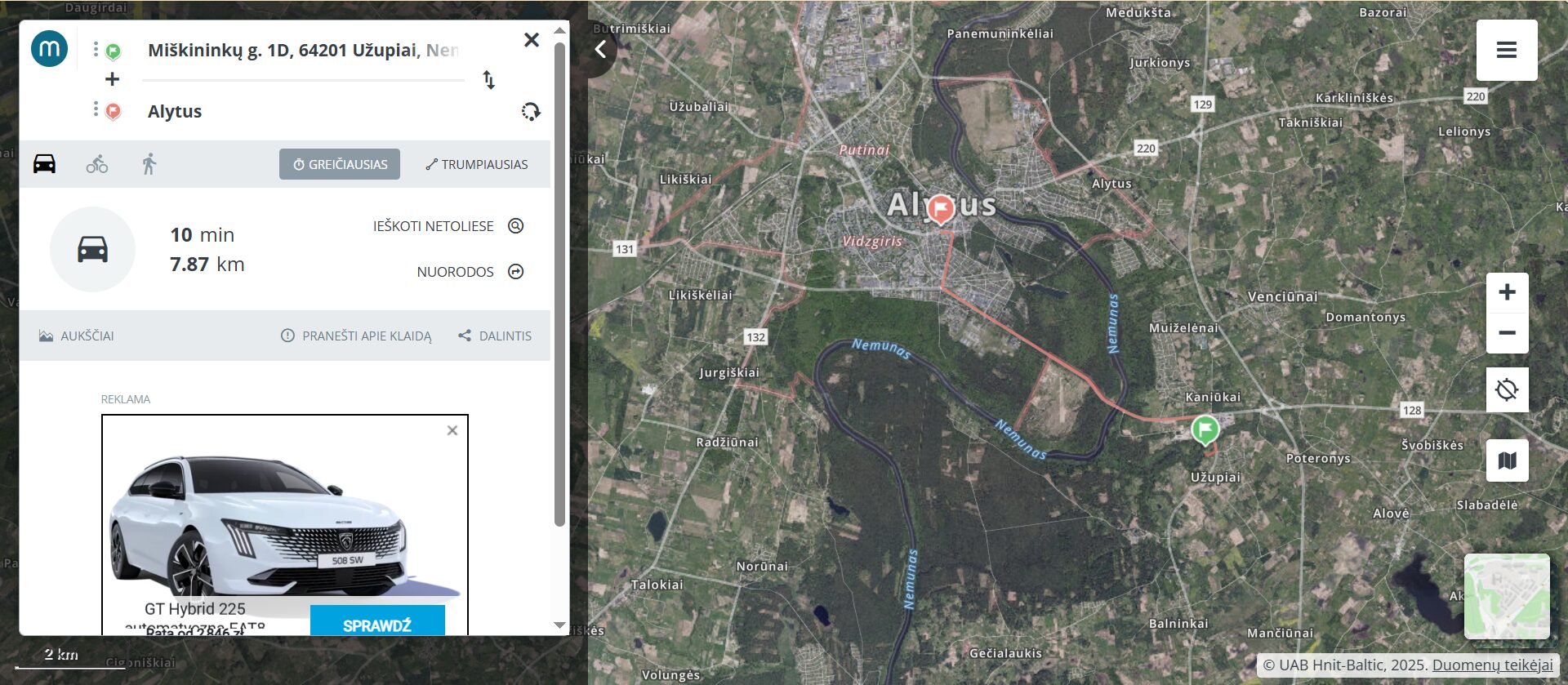Collapse the side panel with left chevron
Screen dimensions: 1568x685
[x=600, y=49]
